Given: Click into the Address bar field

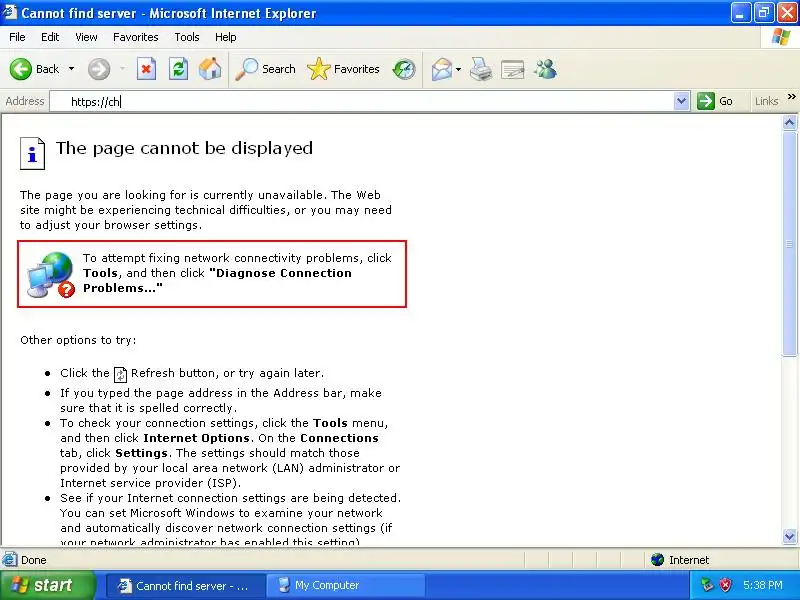Looking at the screenshot, I should point(362,102).
